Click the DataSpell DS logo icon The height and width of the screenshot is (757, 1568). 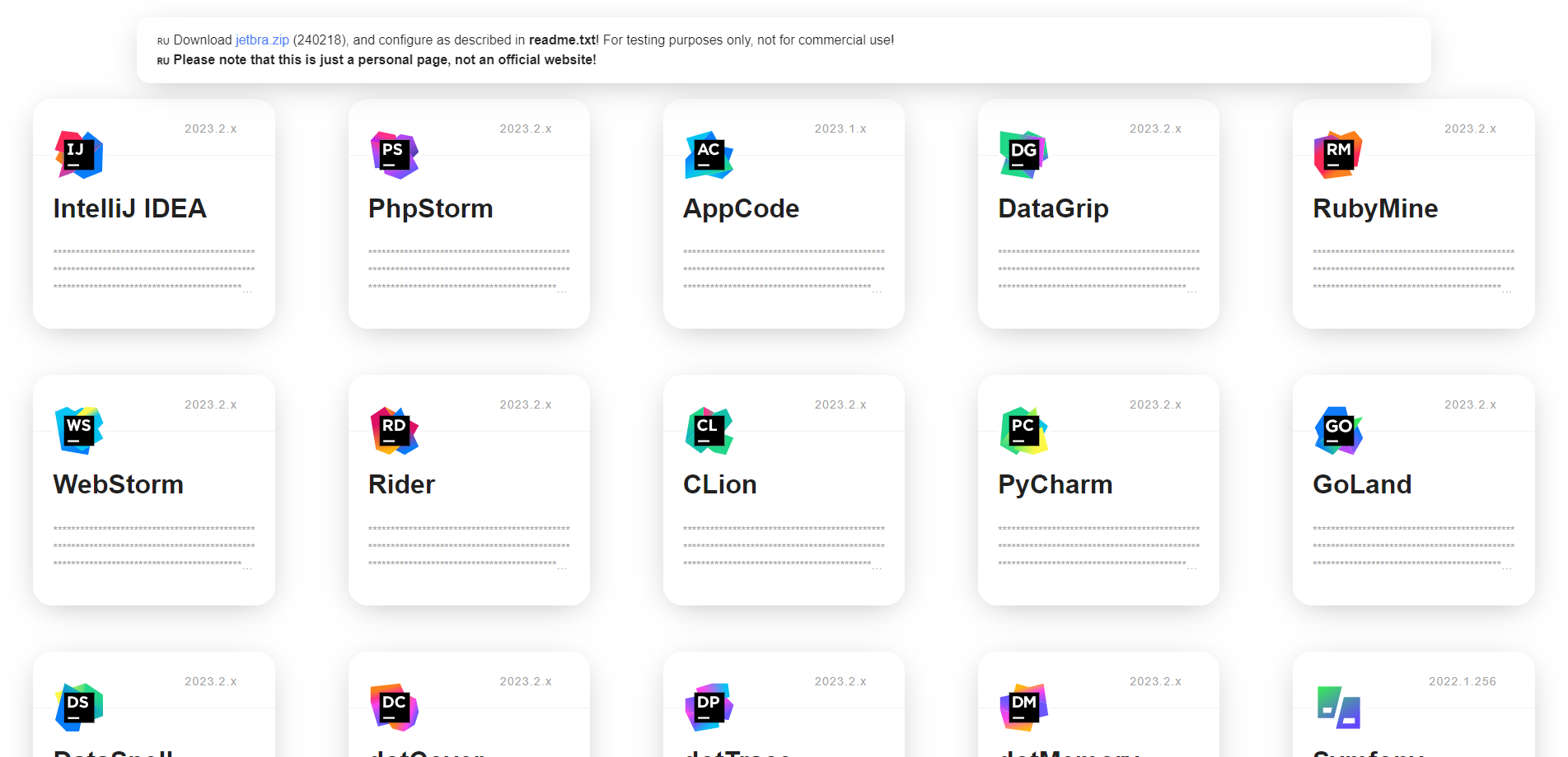pyautogui.click(x=79, y=707)
